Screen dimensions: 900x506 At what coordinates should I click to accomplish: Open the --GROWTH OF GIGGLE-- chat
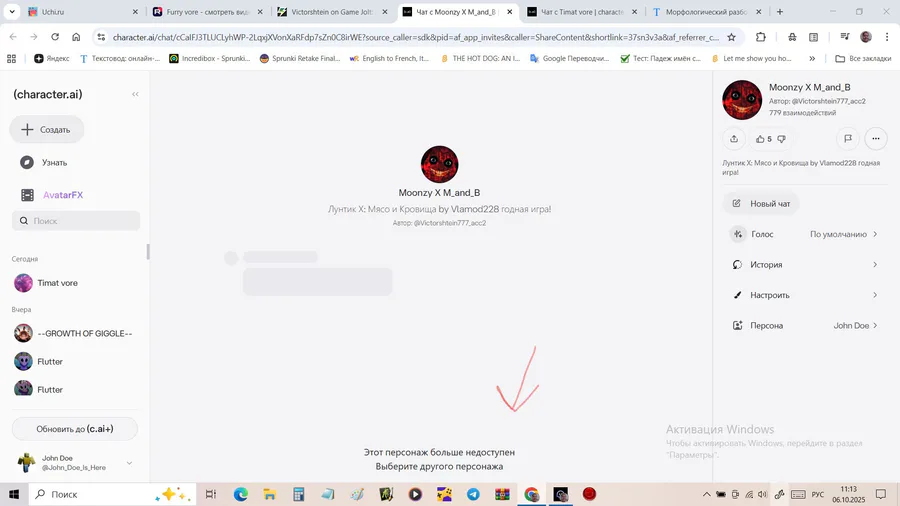[75, 333]
